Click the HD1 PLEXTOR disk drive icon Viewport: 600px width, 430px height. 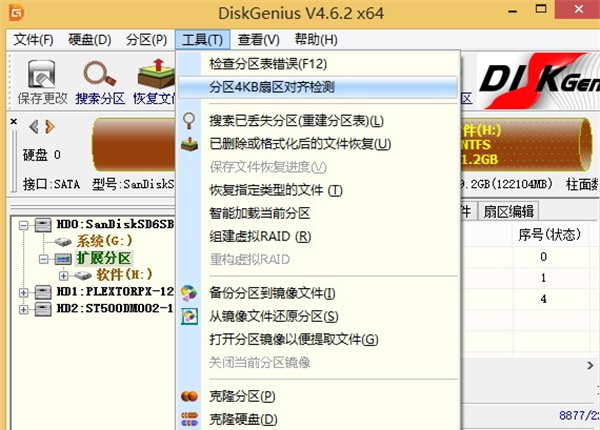pos(43,292)
